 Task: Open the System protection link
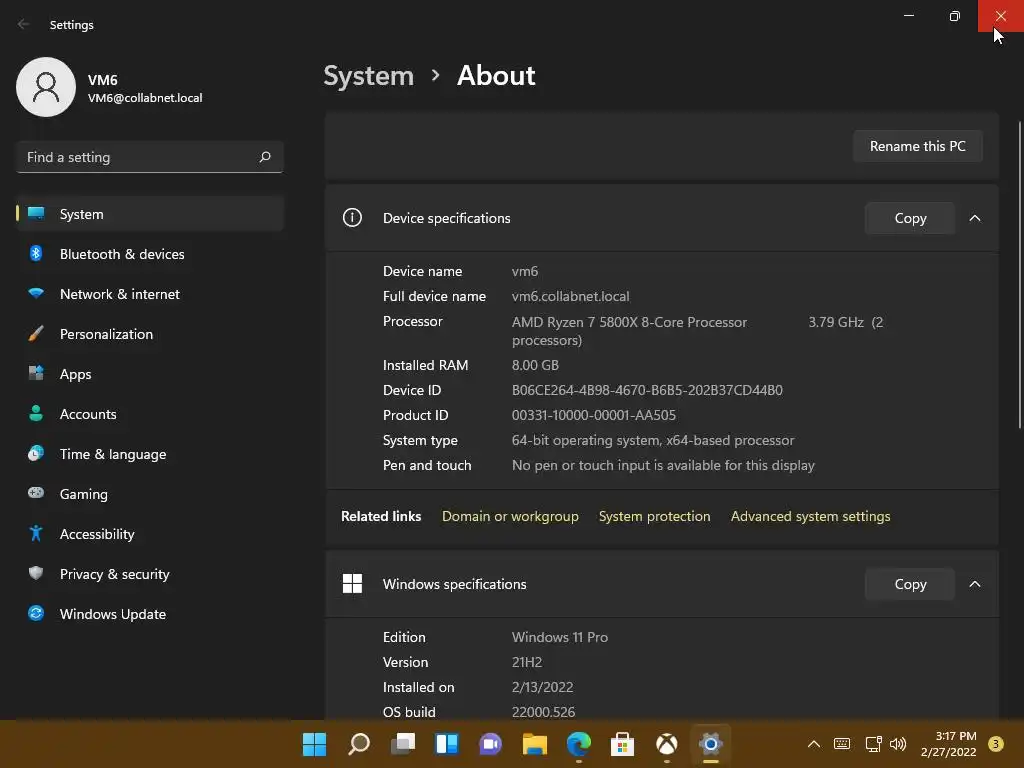click(654, 517)
